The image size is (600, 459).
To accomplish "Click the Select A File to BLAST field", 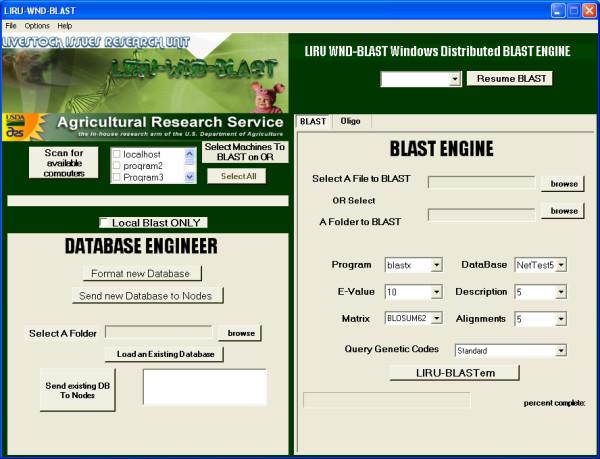I will [481, 183].
